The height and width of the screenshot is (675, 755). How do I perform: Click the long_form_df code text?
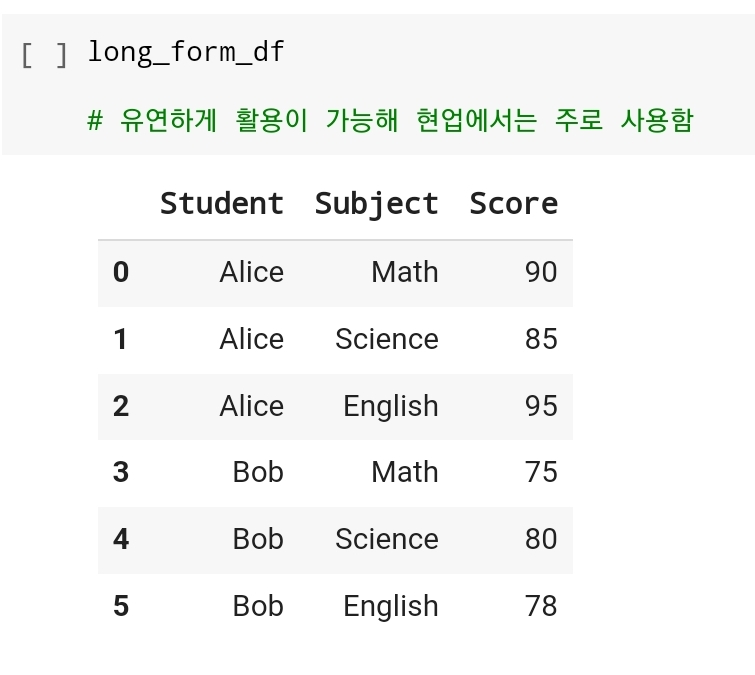pyautogui.click(x=186, y=52)
